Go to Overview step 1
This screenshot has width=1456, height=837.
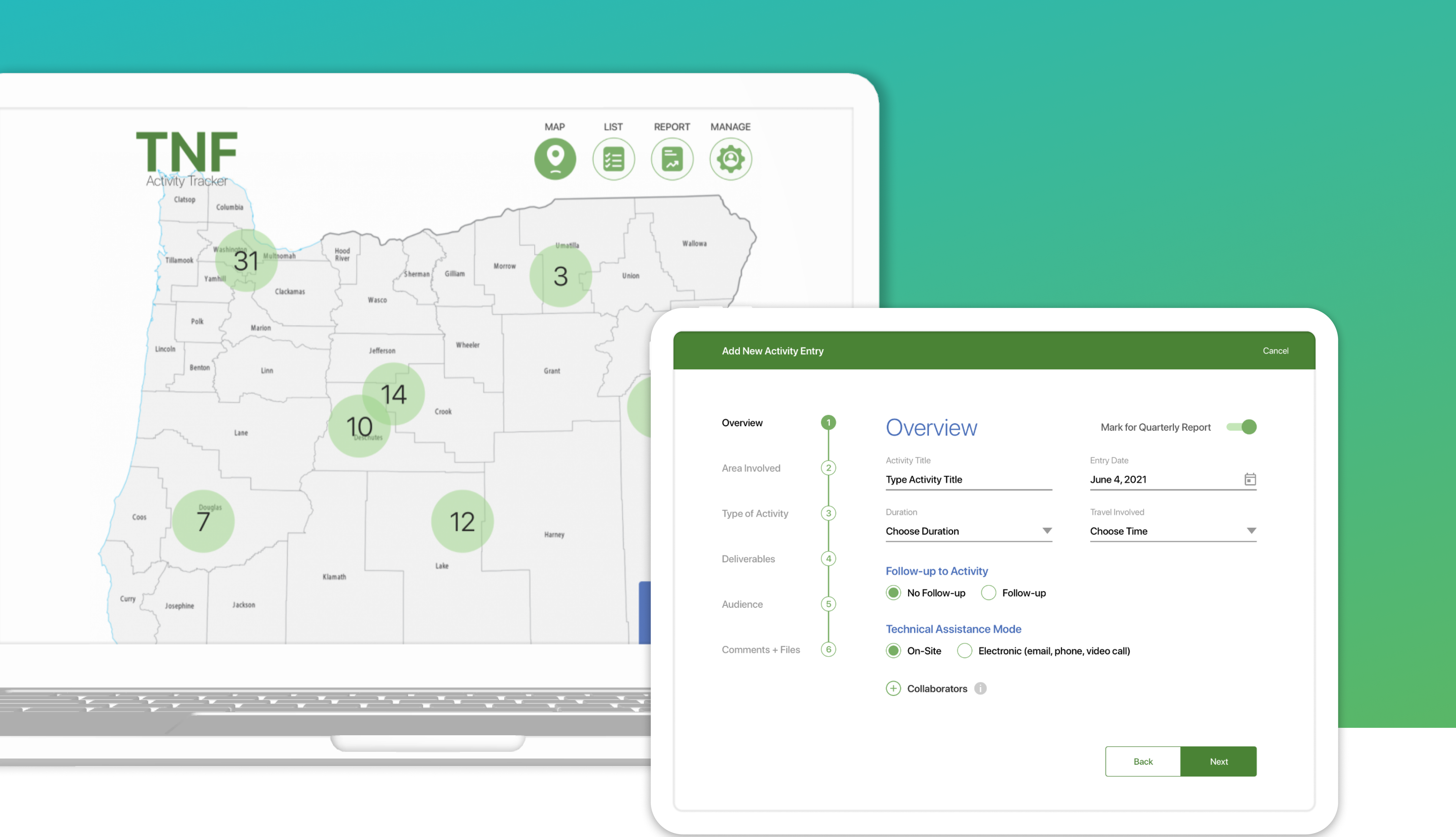(828, 423)
